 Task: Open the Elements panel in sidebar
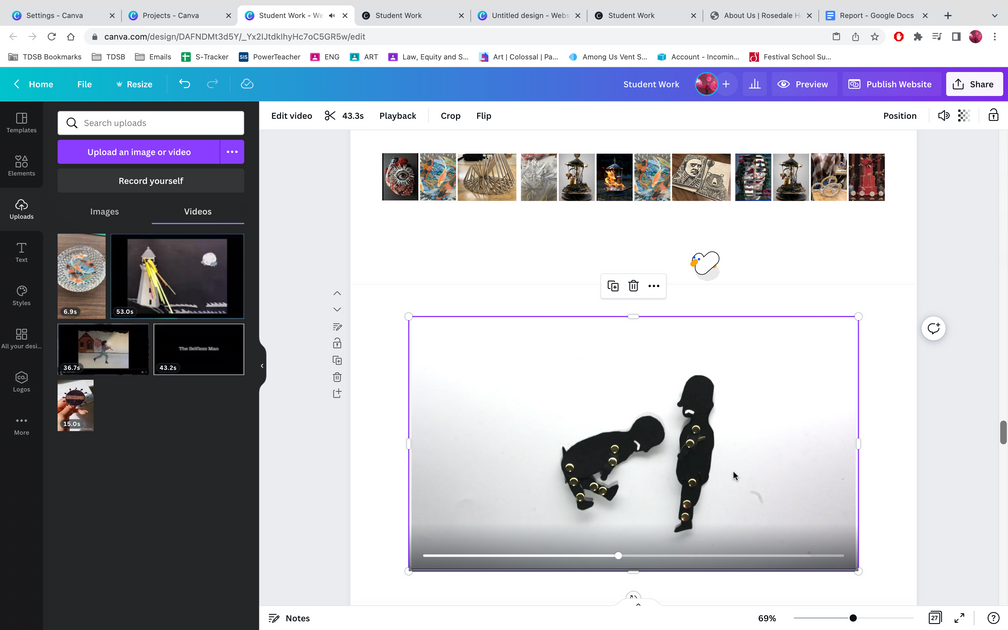pyautogui.click(x=21, y=163)
